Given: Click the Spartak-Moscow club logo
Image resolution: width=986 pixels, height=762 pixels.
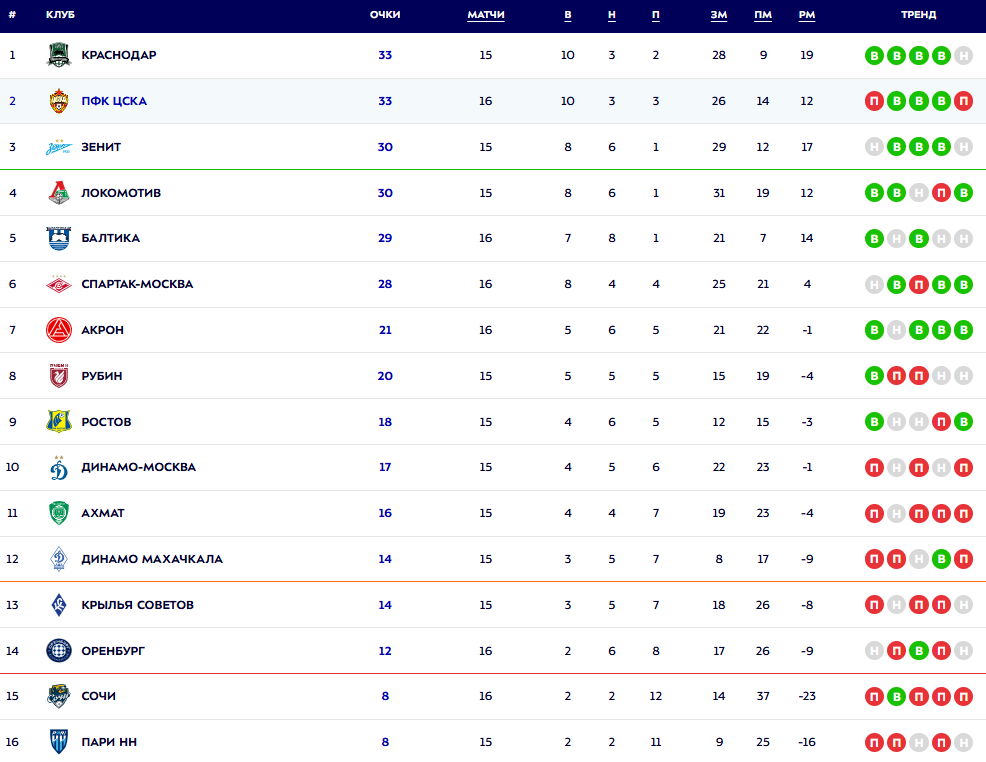Looking at the screenshot, I should tap(59, 284).
